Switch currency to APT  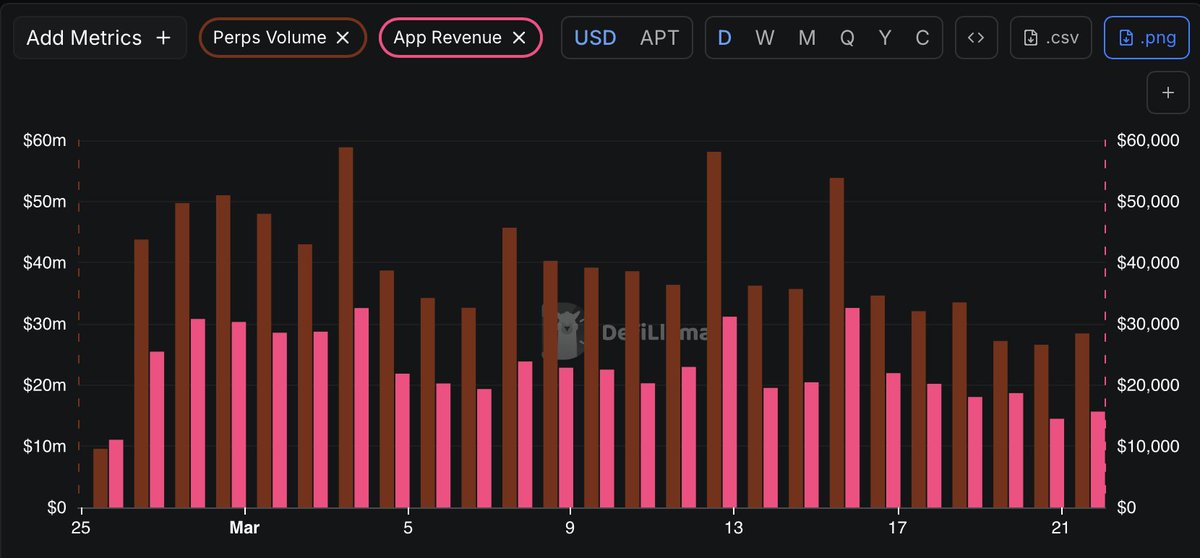click(x=659, y=38)
